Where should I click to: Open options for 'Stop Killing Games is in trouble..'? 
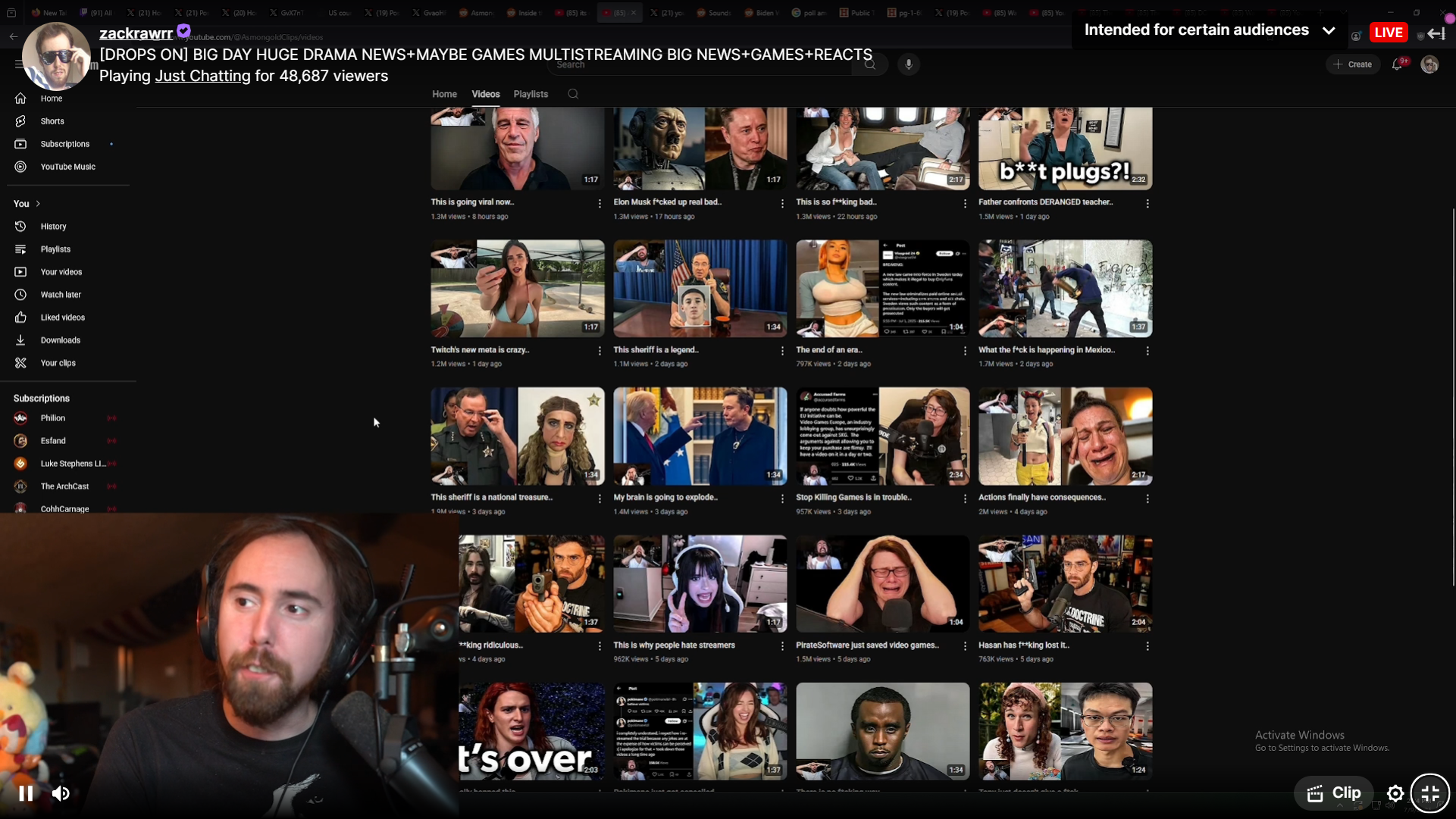[x=965, y=499]
